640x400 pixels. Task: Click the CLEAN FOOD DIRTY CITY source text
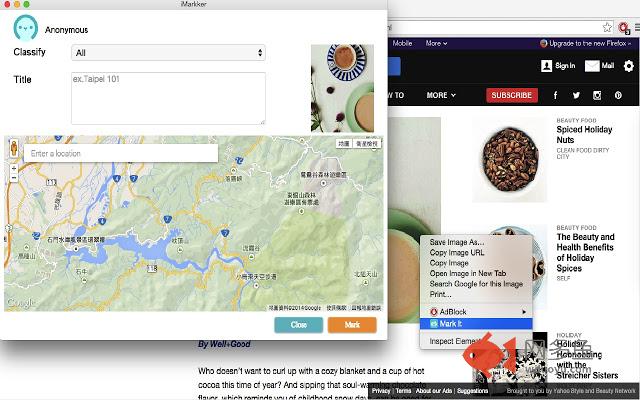point(582,153)
